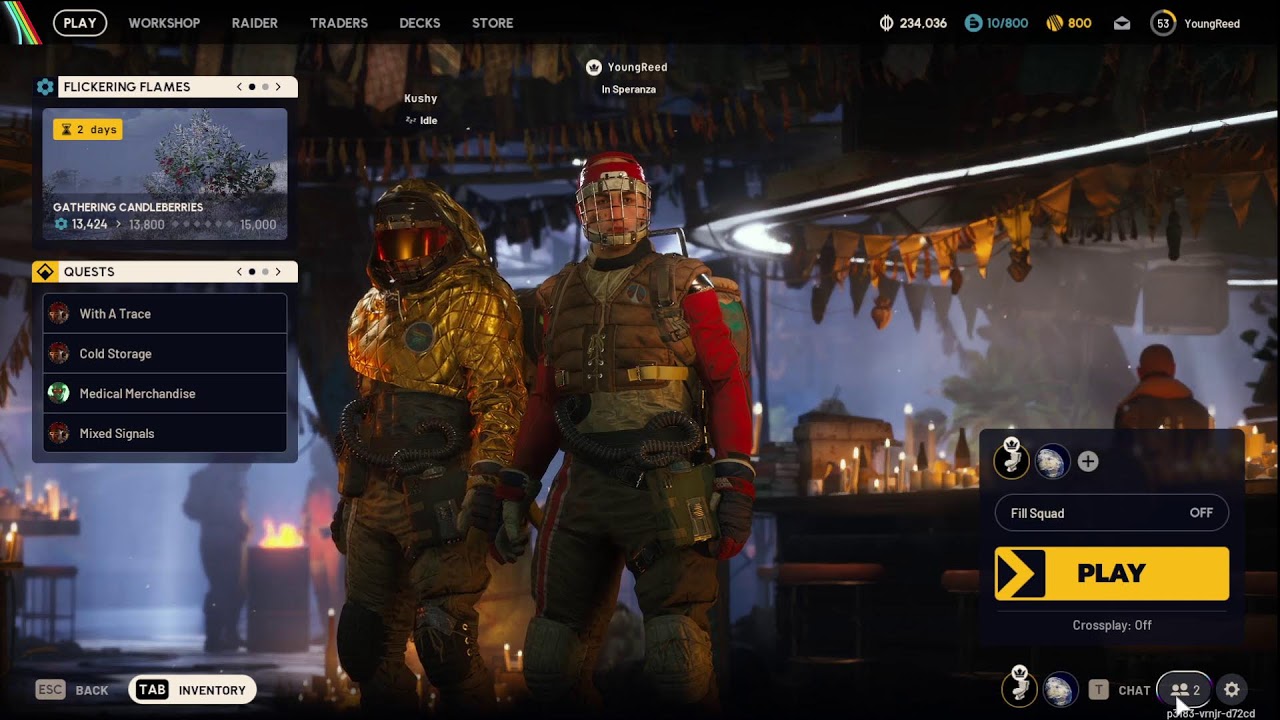1280x720 pixels.
Task: Open the CHAT button
Action: tap(1119, 690)
